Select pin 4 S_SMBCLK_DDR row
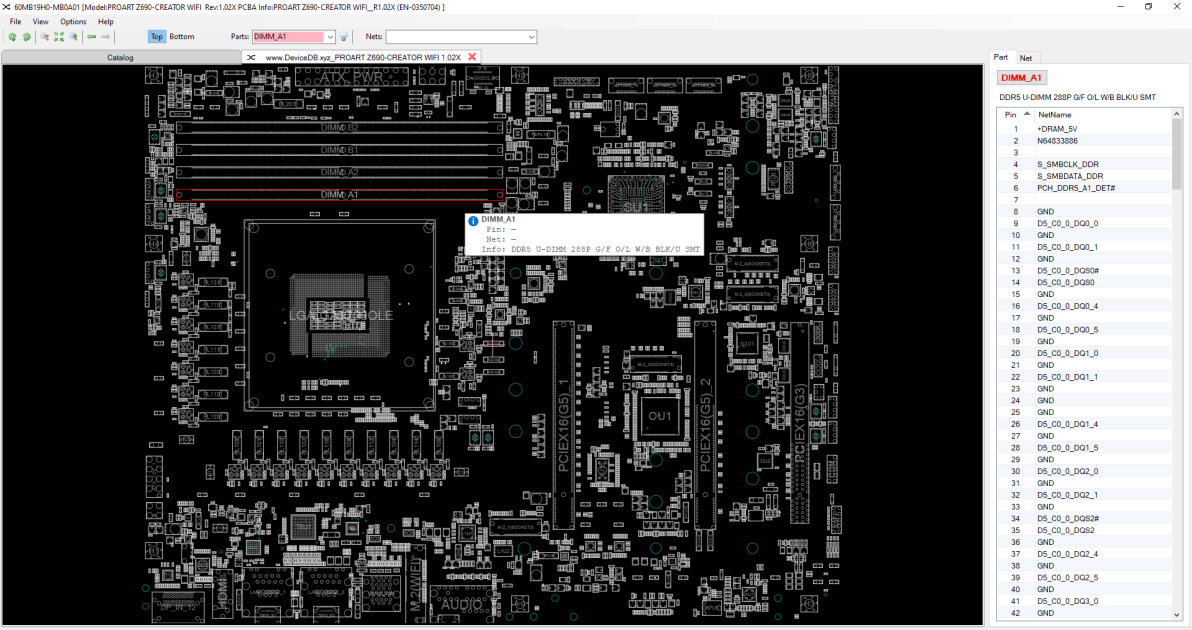Viewport: 1192px width, 630px height. pos(1084,164)
